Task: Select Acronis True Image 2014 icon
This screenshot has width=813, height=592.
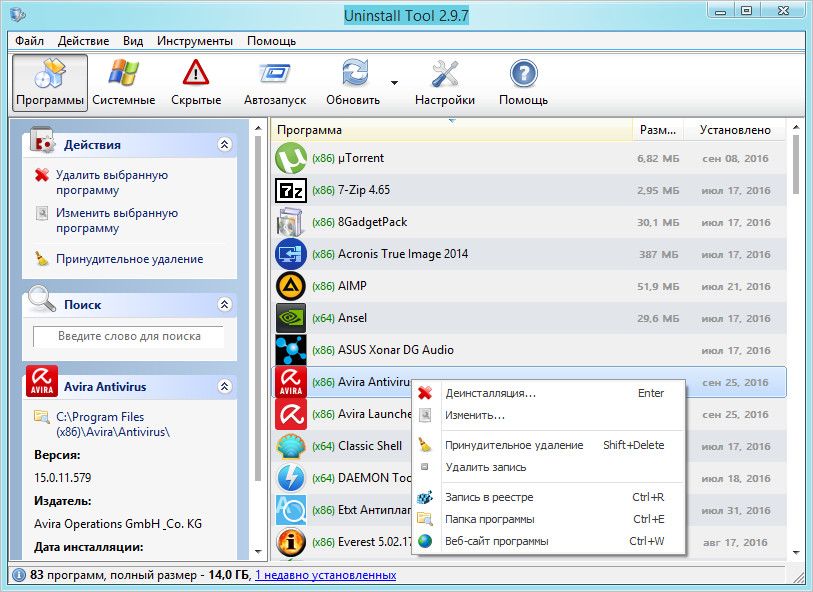Action: coord(290,254)
